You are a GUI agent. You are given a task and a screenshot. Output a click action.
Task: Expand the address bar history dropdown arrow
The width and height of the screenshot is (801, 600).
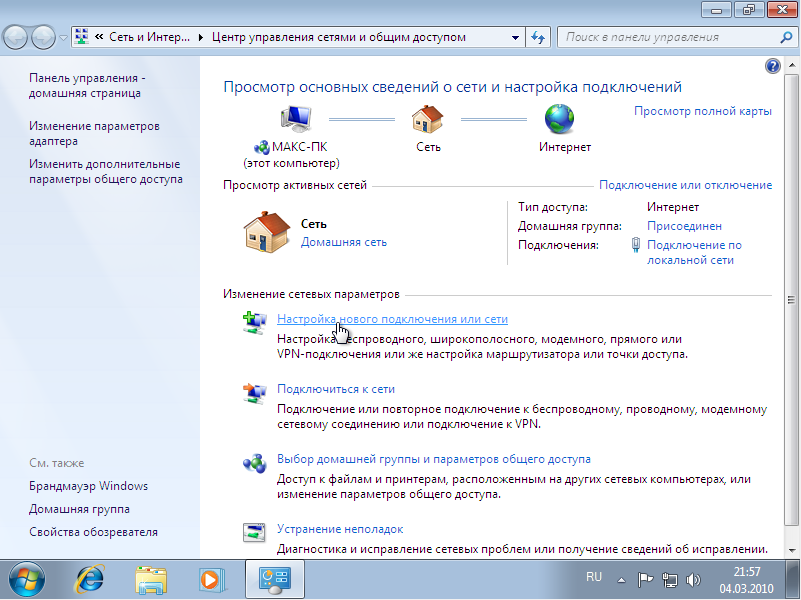(516, 37)
